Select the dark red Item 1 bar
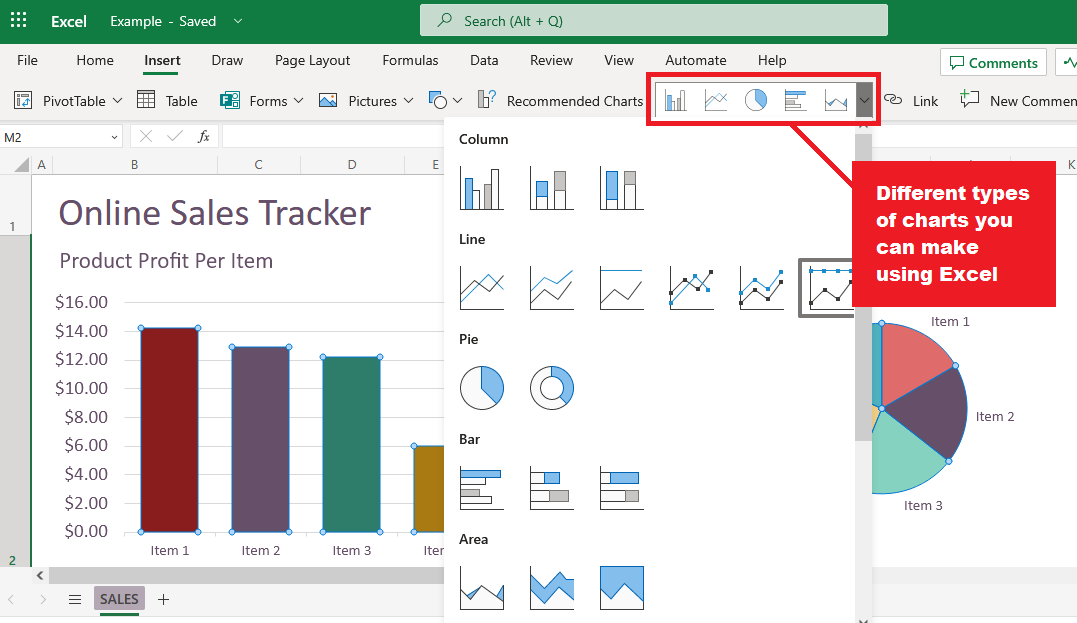The width and height of the screenshot is (1077, 623). click(x=170, y=430)
